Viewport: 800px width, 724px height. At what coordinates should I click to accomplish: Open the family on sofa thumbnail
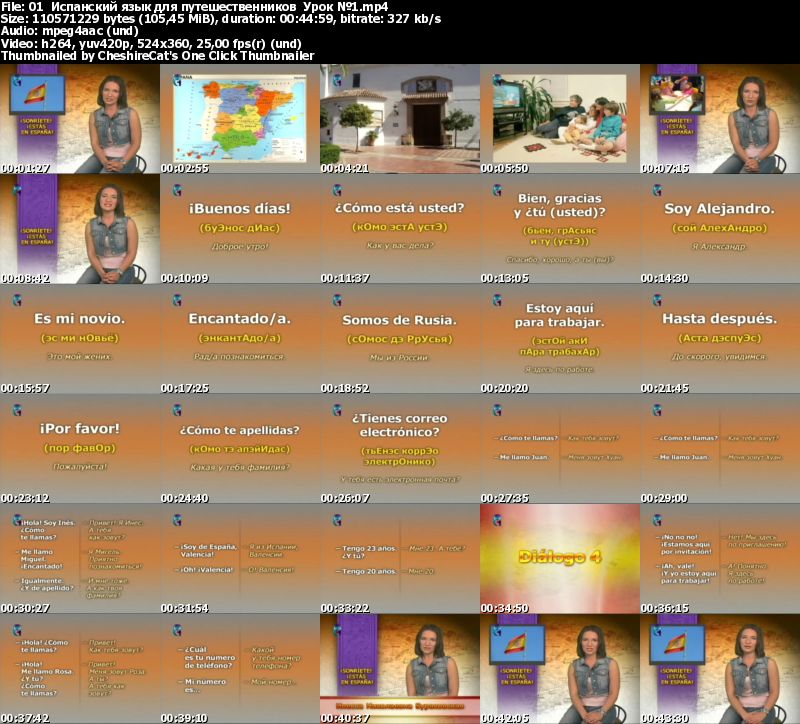pos(559,119)
